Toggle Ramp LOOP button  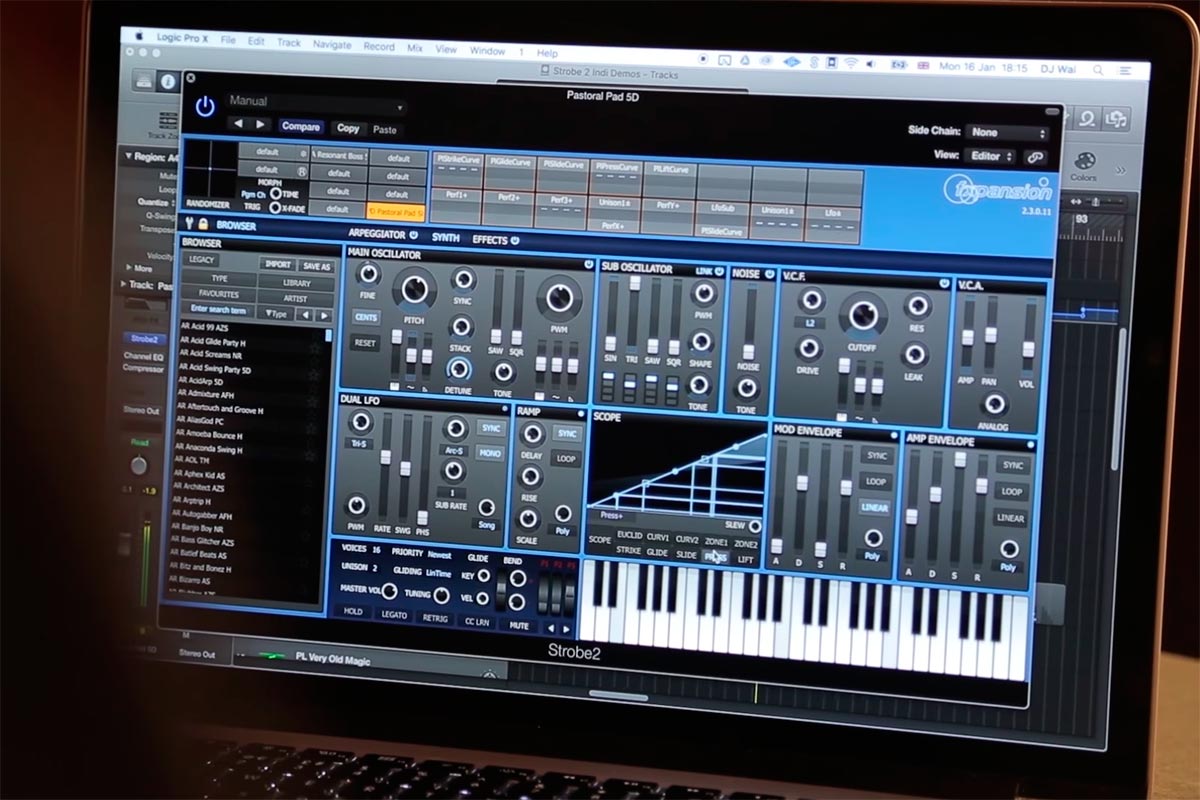566,459
